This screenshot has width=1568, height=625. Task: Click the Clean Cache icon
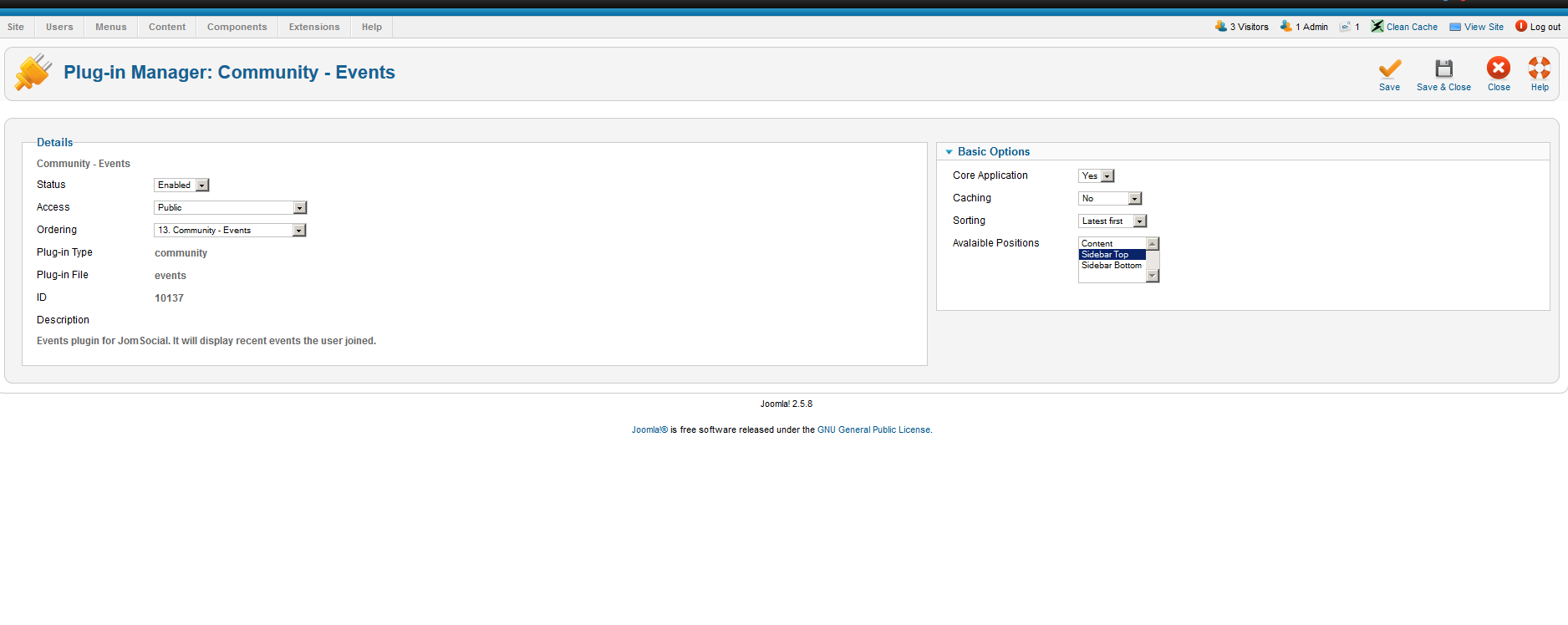point(1377,26)
